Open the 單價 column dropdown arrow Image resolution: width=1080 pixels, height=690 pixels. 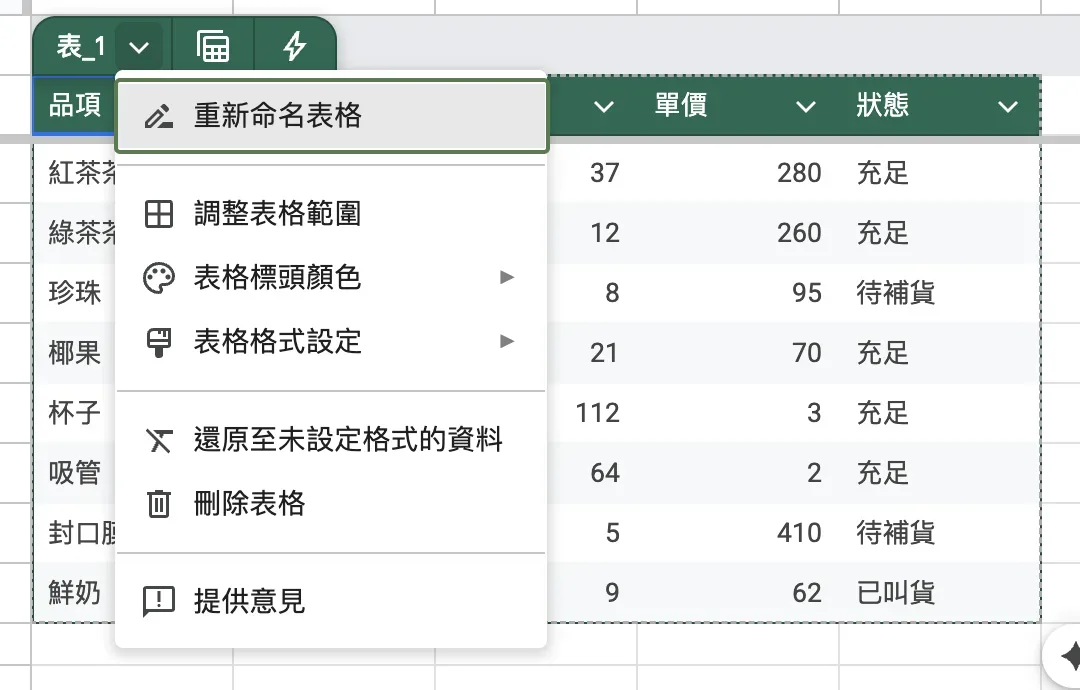805,107
